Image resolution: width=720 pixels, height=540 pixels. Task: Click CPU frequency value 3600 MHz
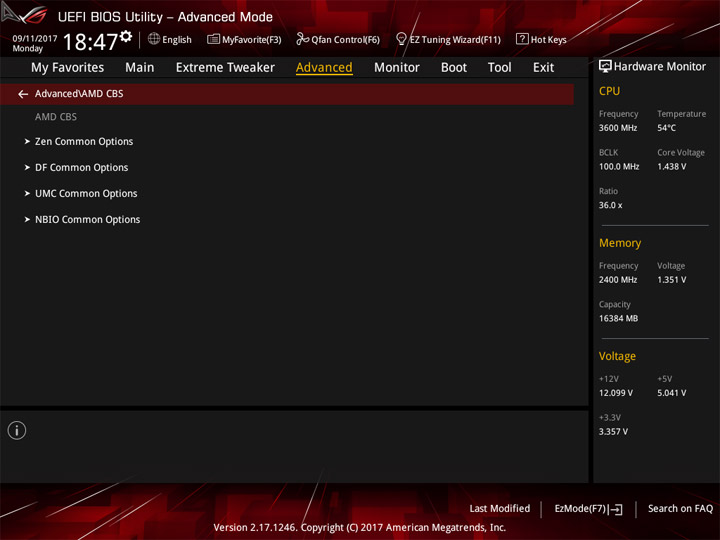(x=618, y=128)
